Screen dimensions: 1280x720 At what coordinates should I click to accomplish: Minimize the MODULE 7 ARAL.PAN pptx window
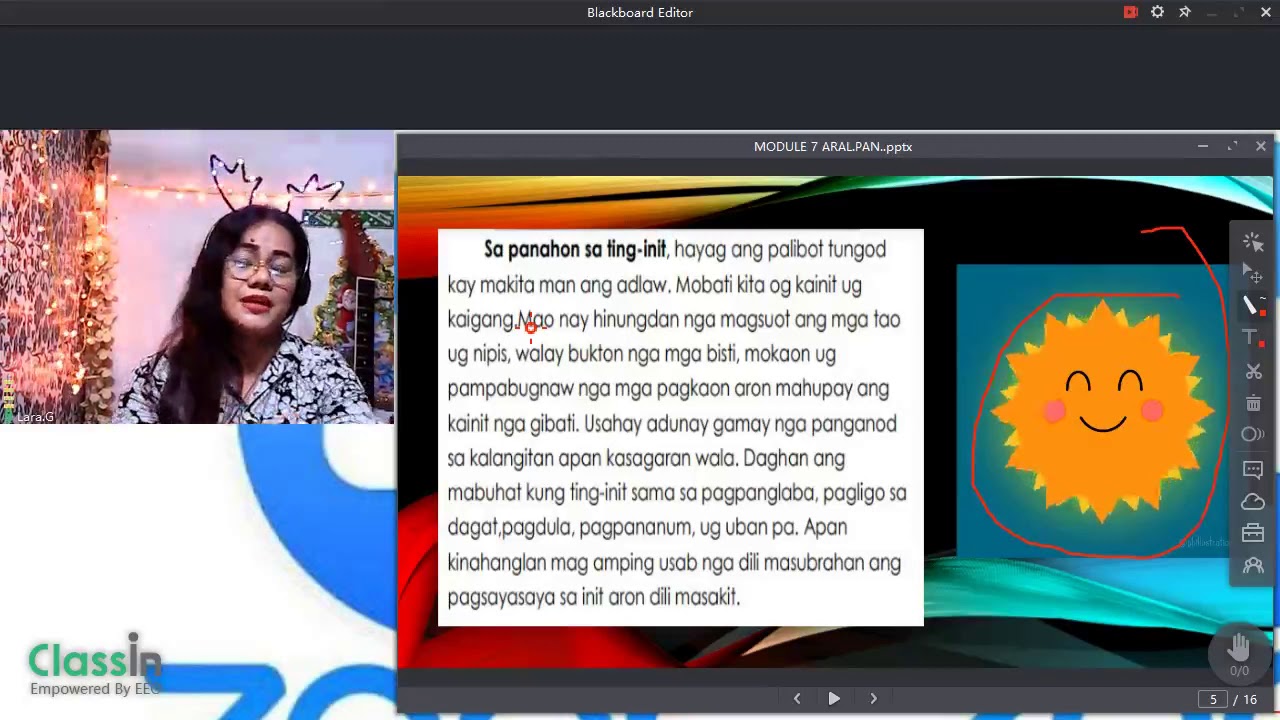pos(1203,146)
